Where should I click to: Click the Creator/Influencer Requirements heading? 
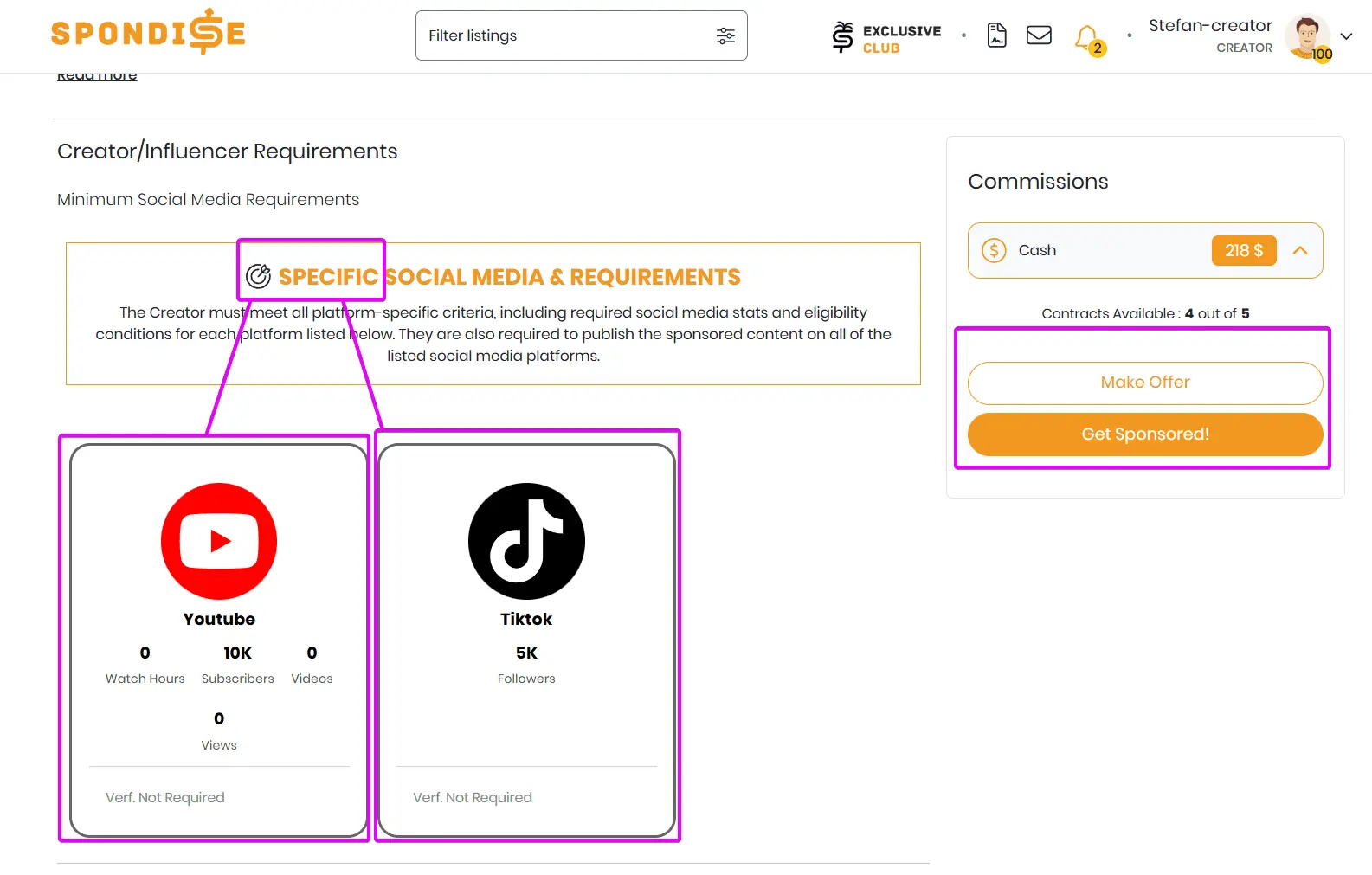point(228,151)
